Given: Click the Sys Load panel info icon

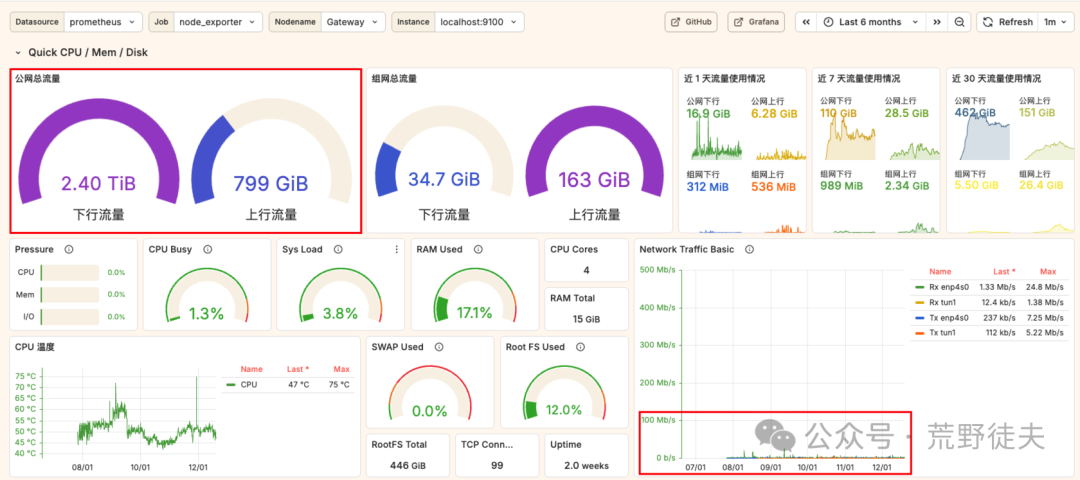Looking at the screenshot, I should tap(338, 249).
